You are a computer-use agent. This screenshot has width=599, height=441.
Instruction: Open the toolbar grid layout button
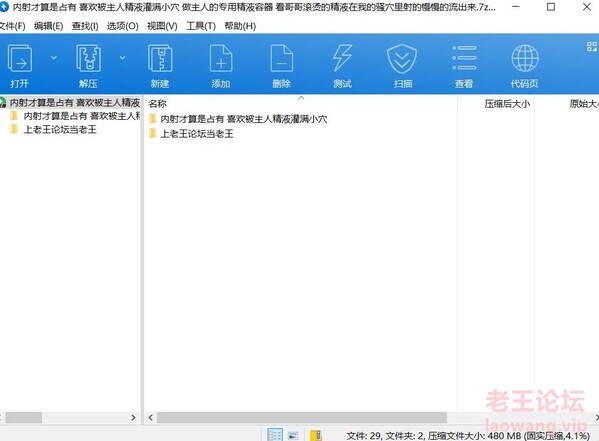[x=592, y=47]
